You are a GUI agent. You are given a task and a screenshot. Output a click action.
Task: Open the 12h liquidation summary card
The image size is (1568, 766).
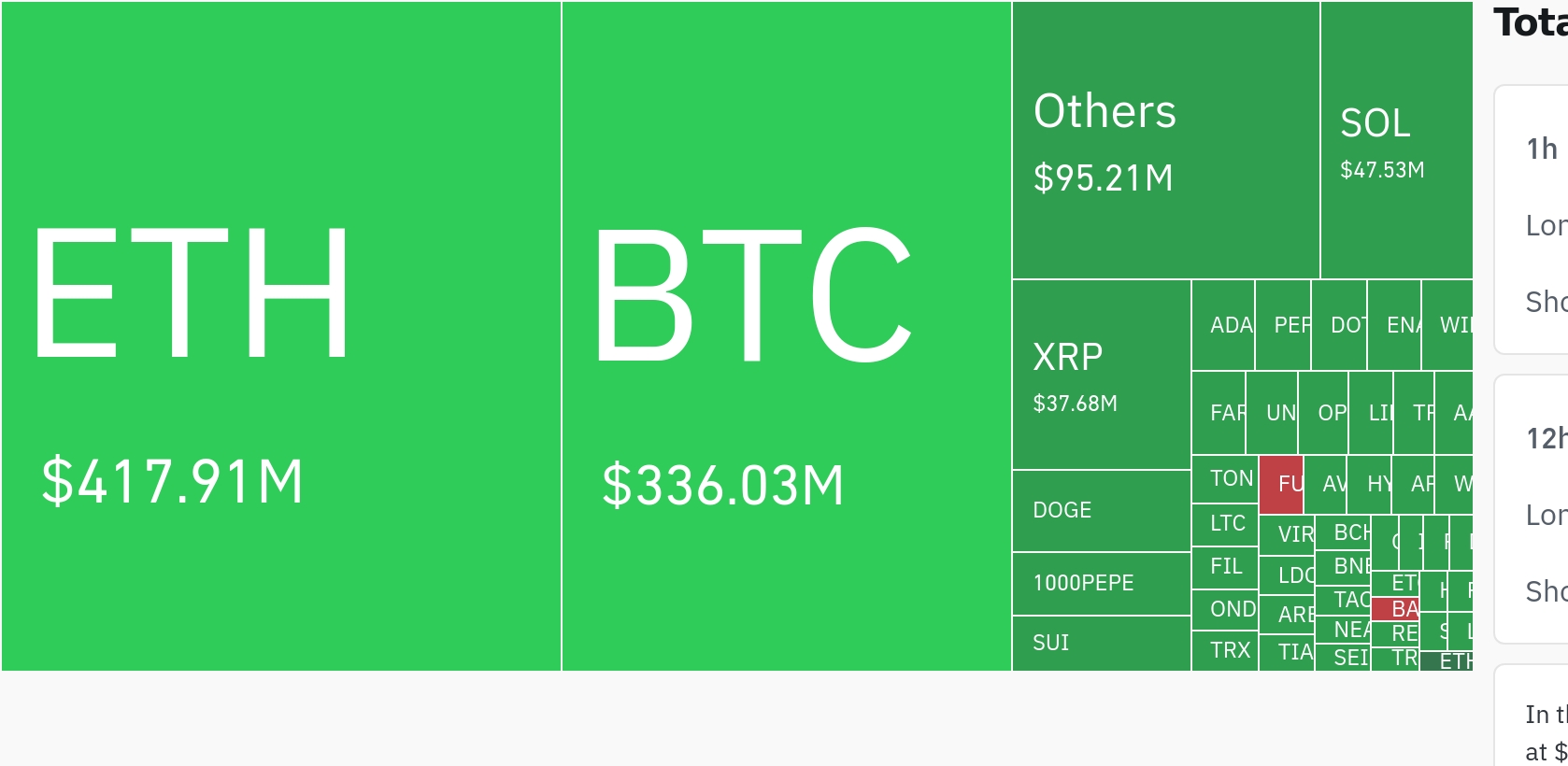pos(1532,509)
